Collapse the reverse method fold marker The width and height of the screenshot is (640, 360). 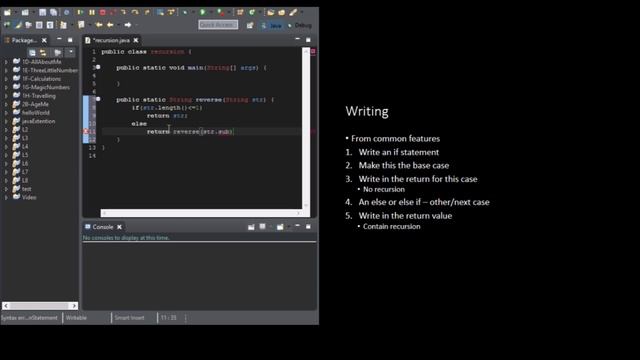point(98,99)
